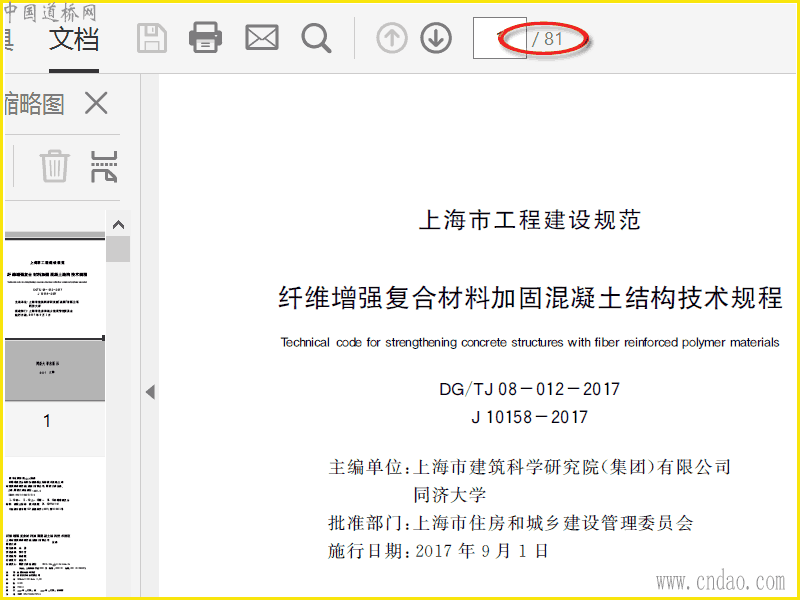Delete selected page with trash icon
This screenshot has height=600, width=800.
click(x=55, y=166)
